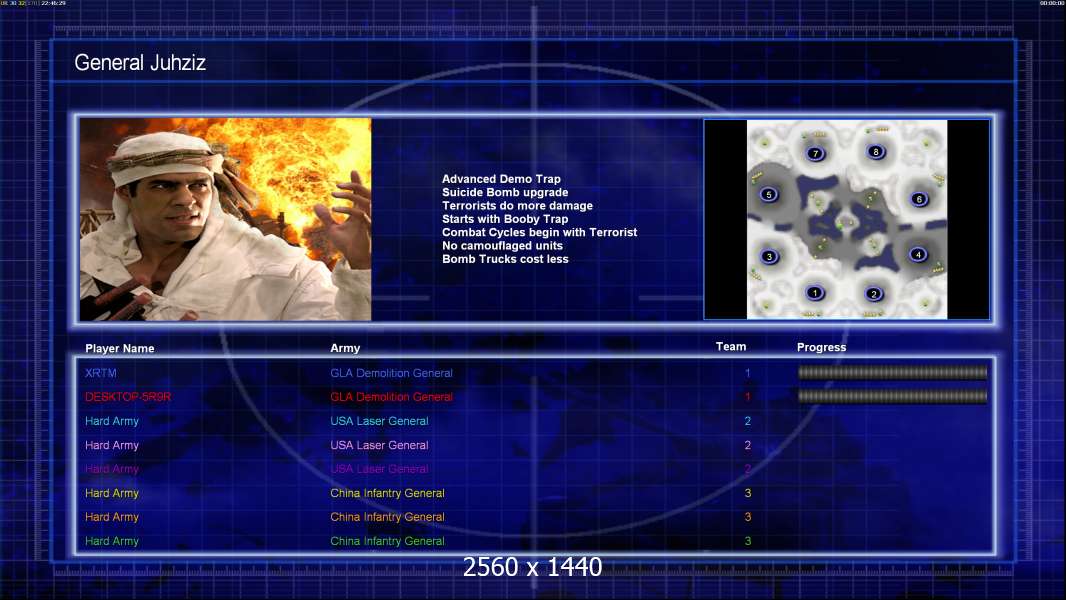This screenshot has height=600, width=1066.
Task: Select start position 6 on the map
Action: pos(919,198)
